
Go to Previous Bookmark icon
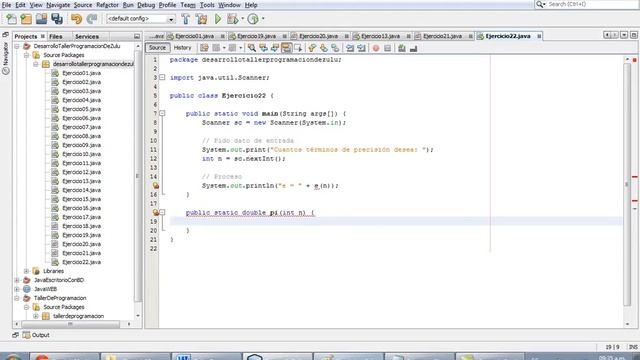(312, 48)
